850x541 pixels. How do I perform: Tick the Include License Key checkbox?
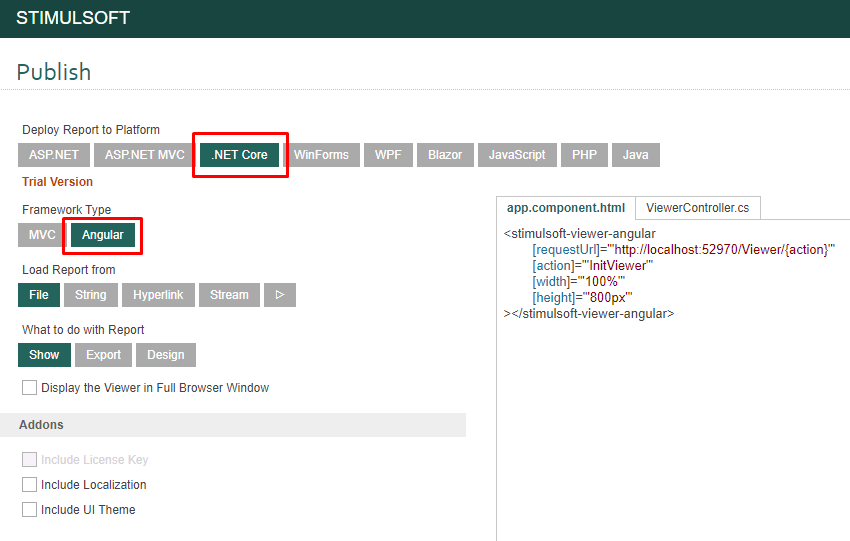point(29,460)
